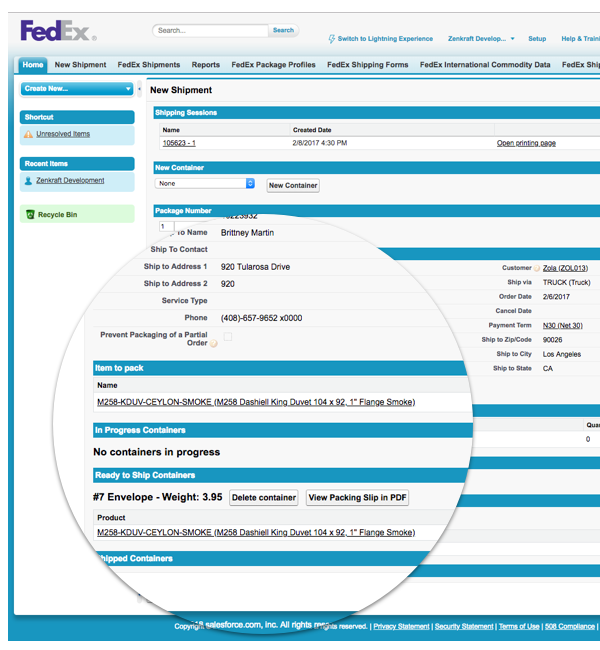Click the #7 Envelope - Weight: 3.95 heading
The image size is (600, 650).
[x=158, y=497]
